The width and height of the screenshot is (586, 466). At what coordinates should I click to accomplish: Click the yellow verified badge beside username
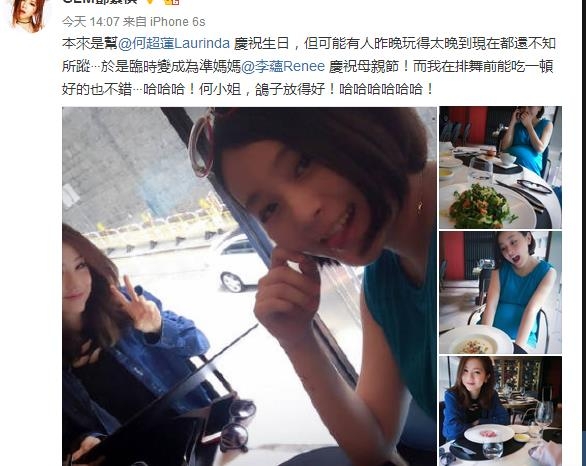click(x=150, y=1)
